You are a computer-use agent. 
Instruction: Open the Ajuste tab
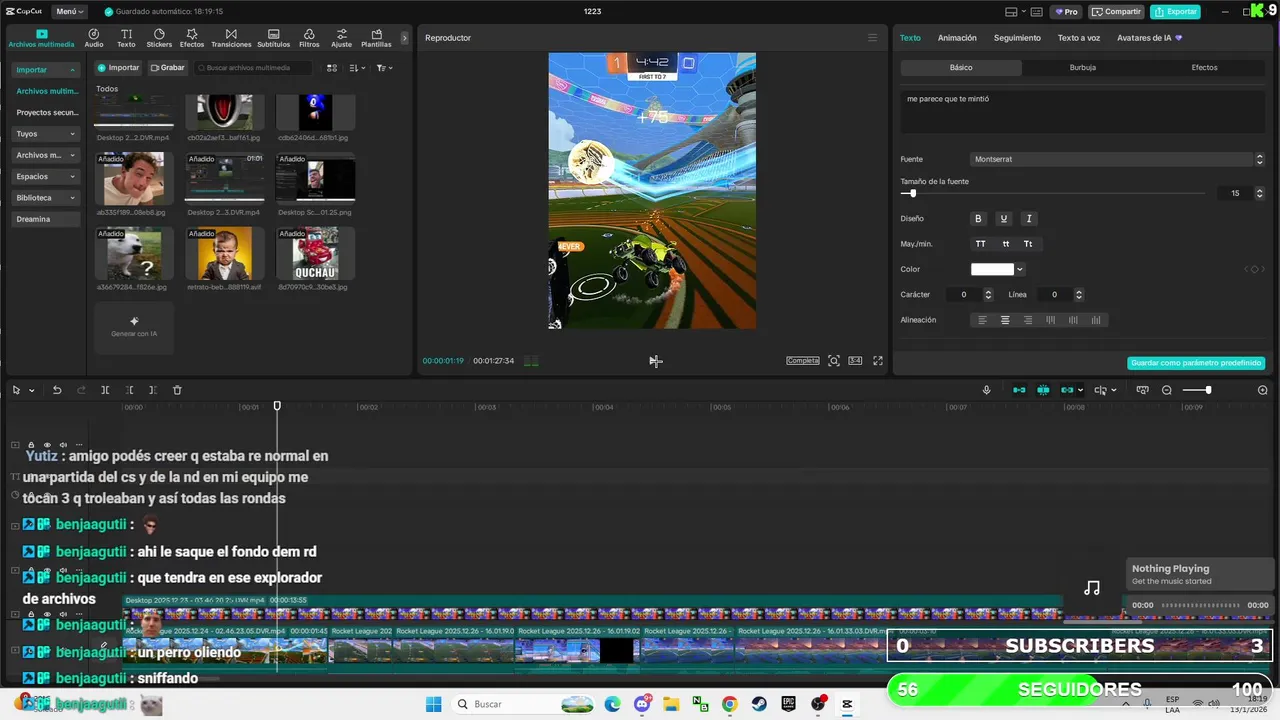click(x=342, y=38)
